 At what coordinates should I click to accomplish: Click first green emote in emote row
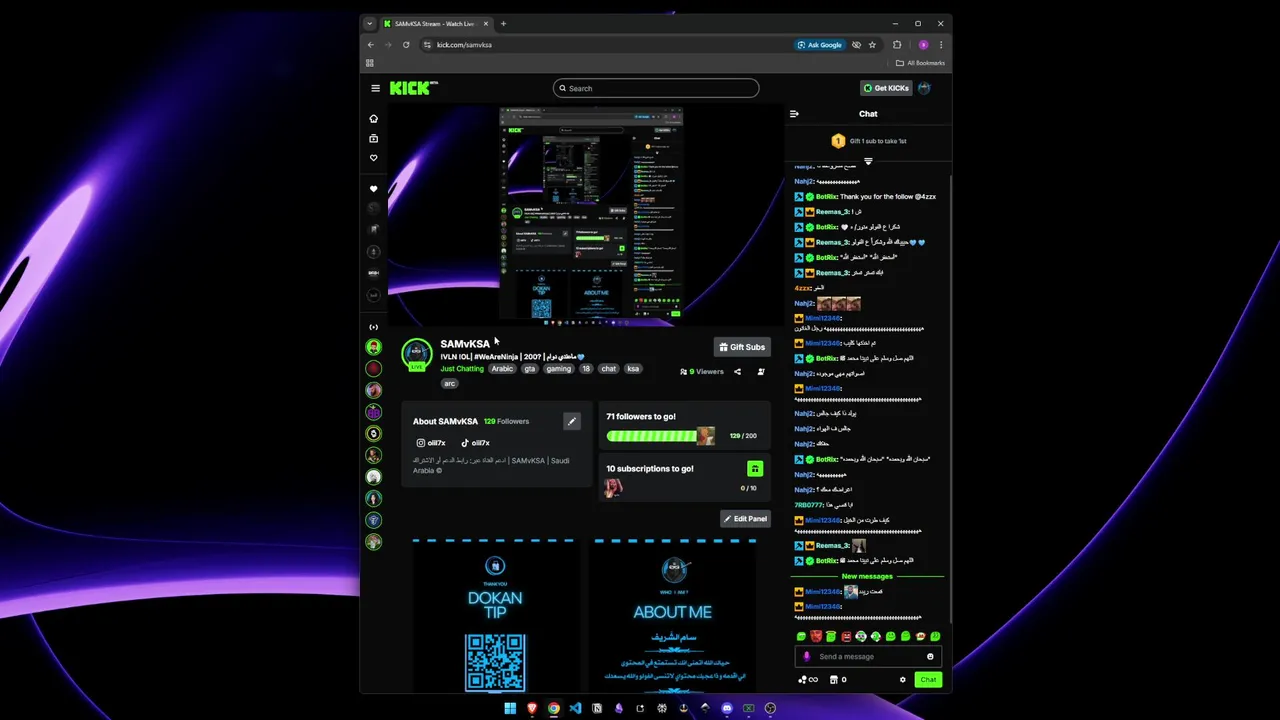point(801,636)
